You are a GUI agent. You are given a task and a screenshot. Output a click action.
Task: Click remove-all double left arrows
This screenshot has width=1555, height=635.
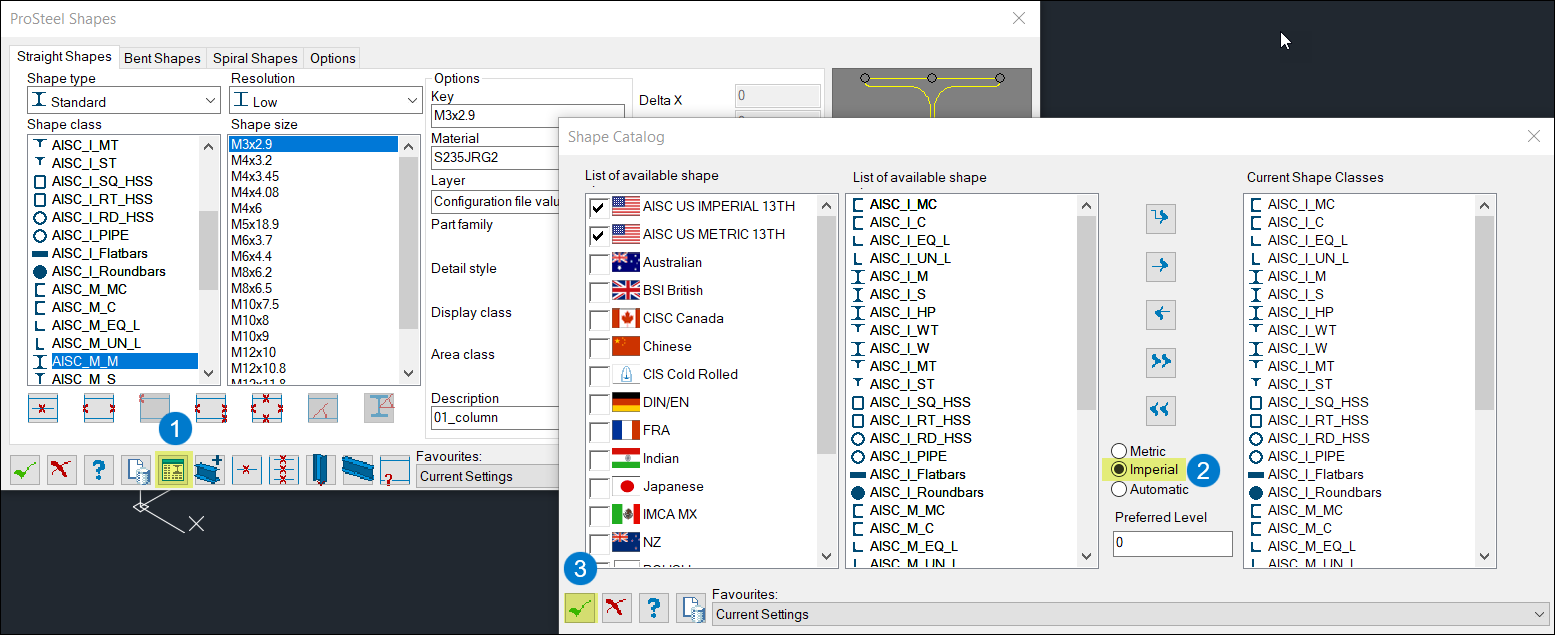pyautogui.click(x=1160, y=409)
